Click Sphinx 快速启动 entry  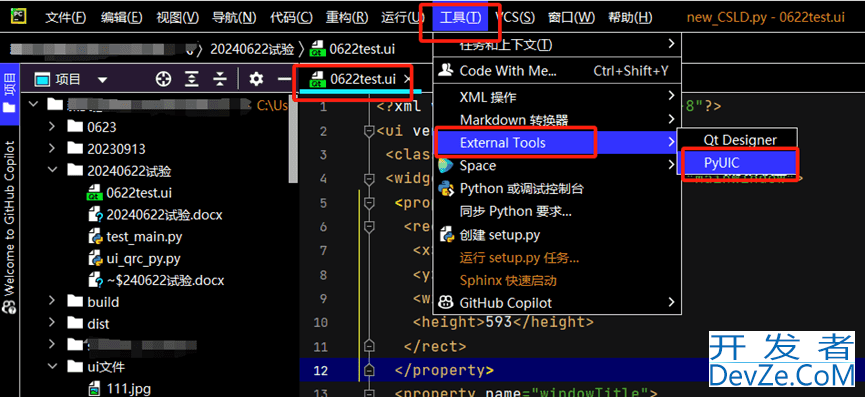(x=556, y=280)
